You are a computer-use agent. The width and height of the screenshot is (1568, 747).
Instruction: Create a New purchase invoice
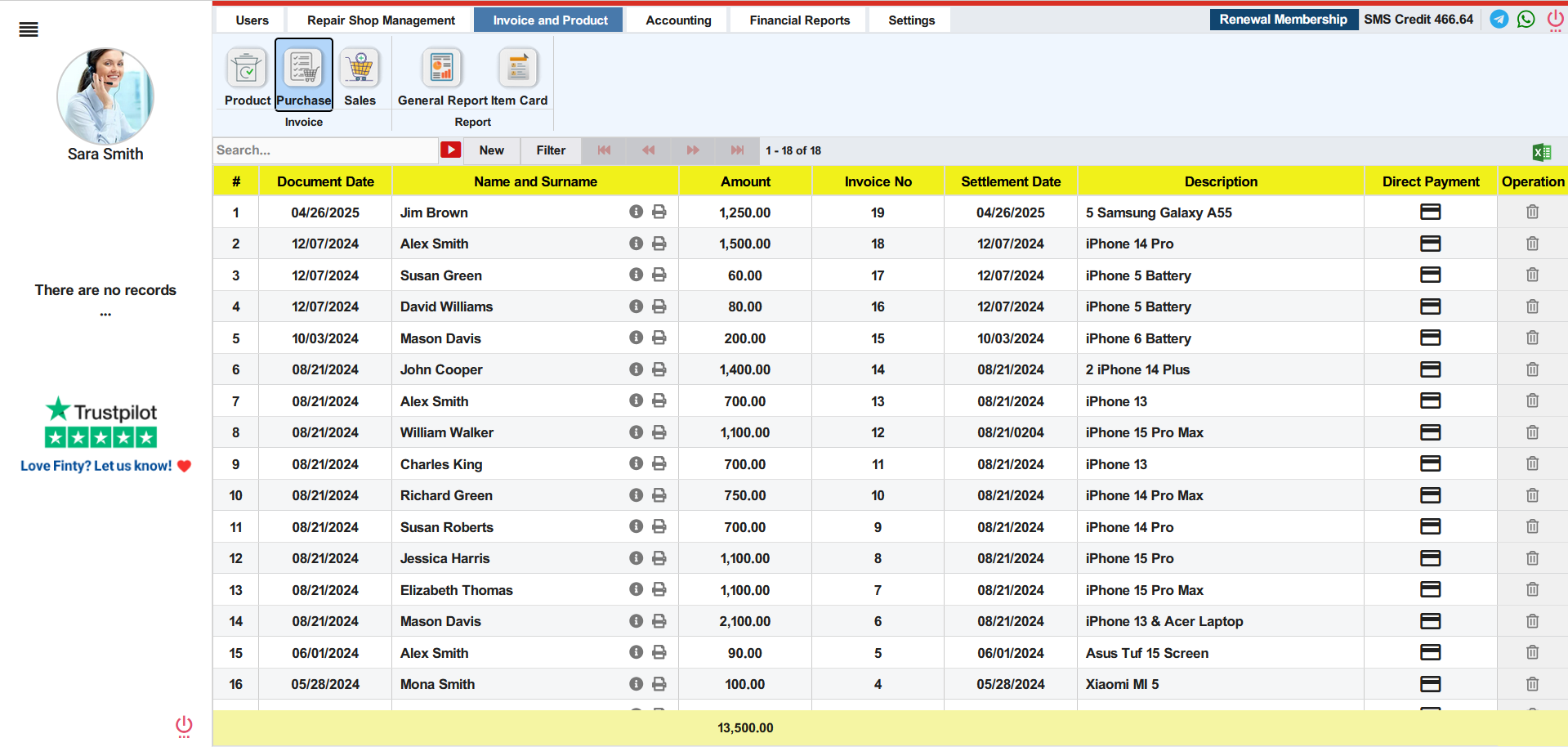tap(491, 150)
